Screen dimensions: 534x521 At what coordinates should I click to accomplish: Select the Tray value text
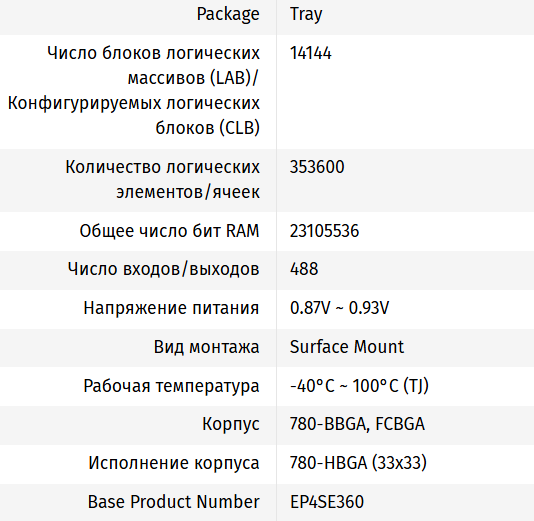pyautogui.click(x=306, y=15)
